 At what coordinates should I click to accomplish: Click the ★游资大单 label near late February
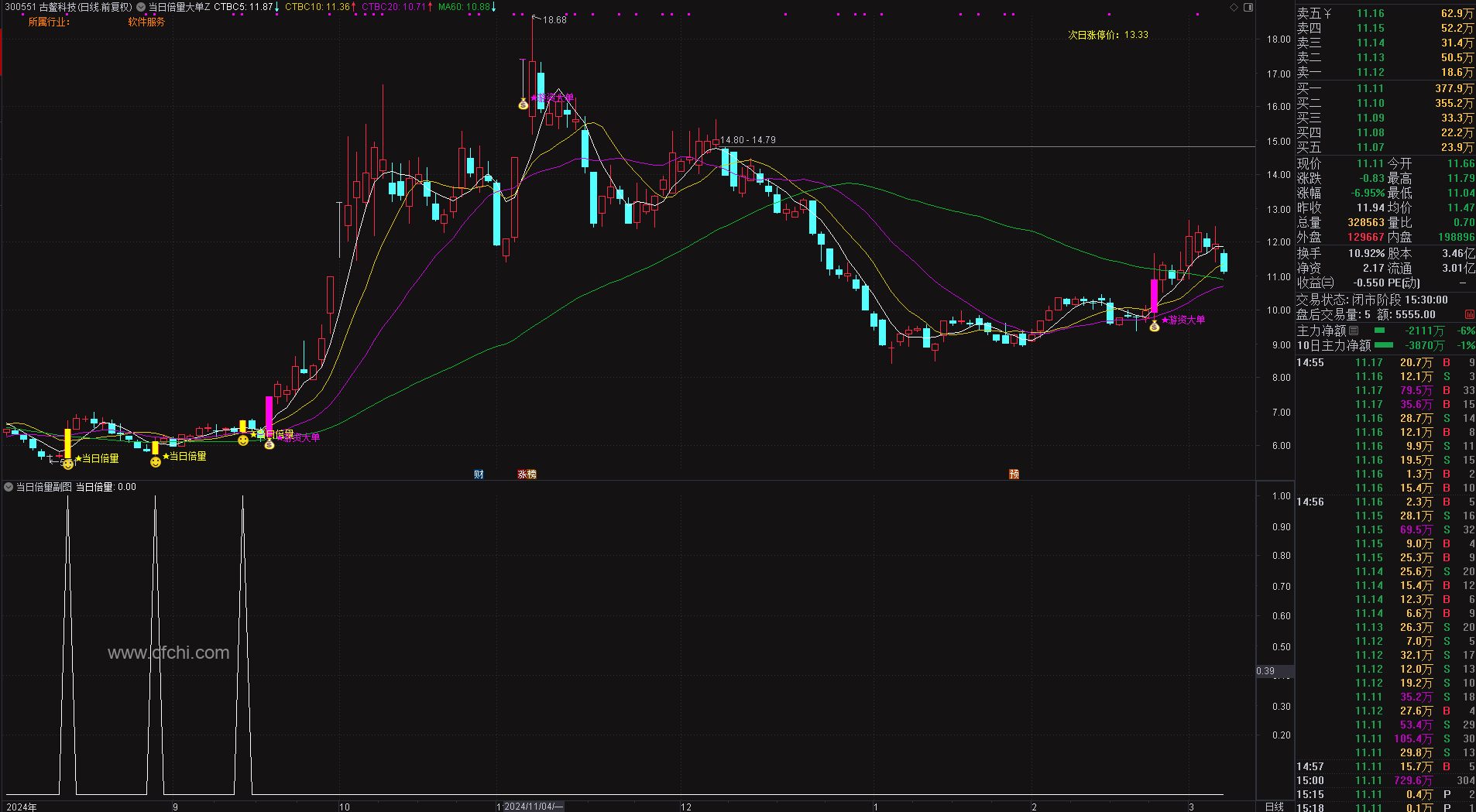(1183, 320)
